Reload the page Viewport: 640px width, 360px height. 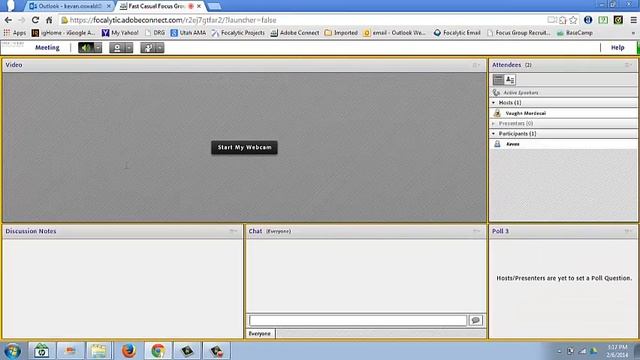[x=36, y=20]
